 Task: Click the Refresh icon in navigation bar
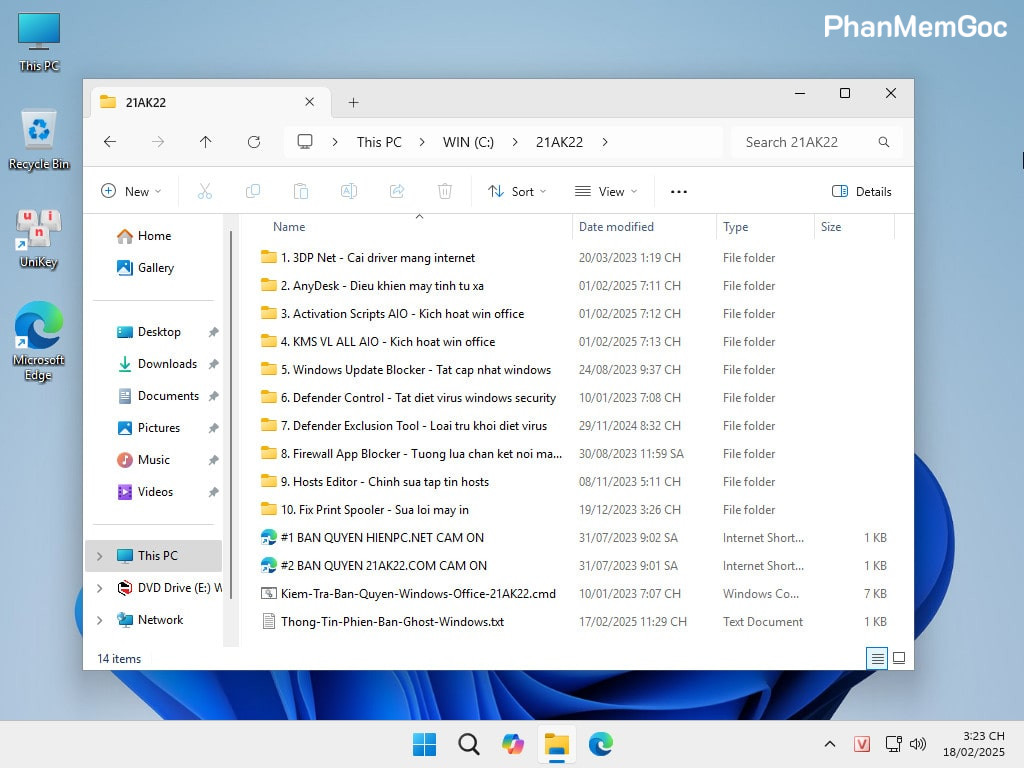[253, 142]
